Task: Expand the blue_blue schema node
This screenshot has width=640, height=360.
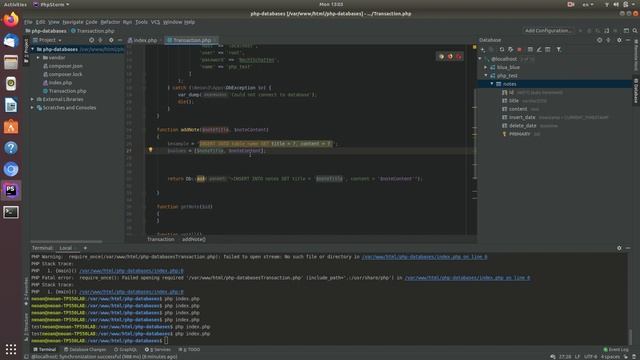Action: [x=486, y=67]
